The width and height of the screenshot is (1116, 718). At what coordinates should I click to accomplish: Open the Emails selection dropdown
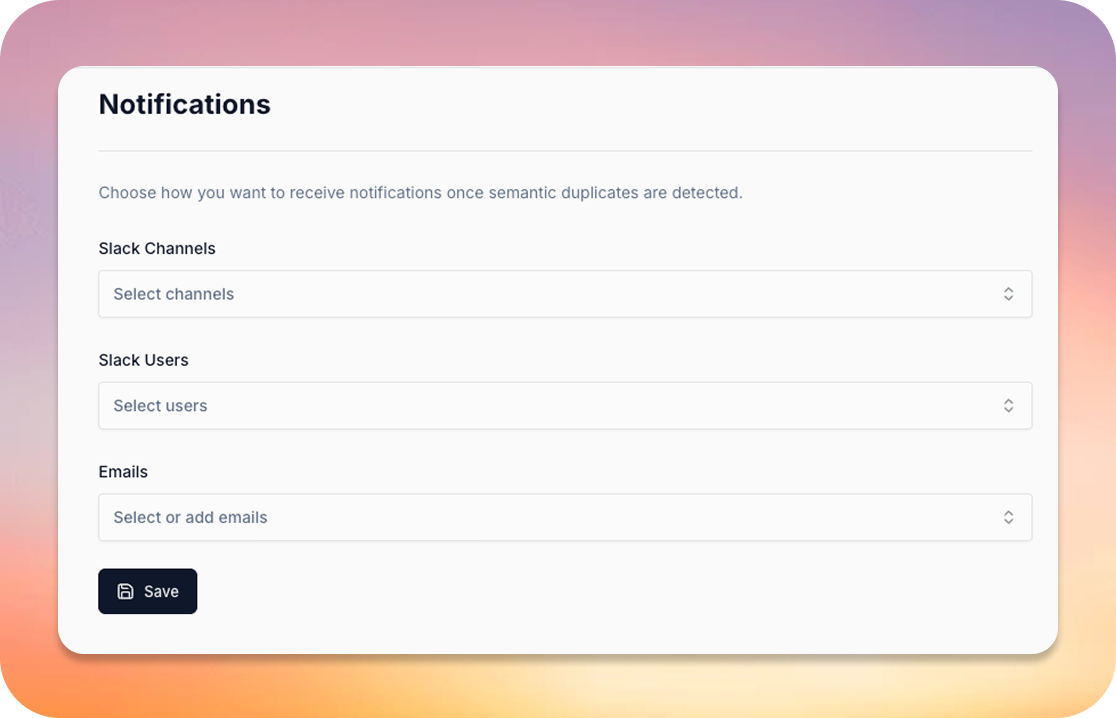click(564, 517)
